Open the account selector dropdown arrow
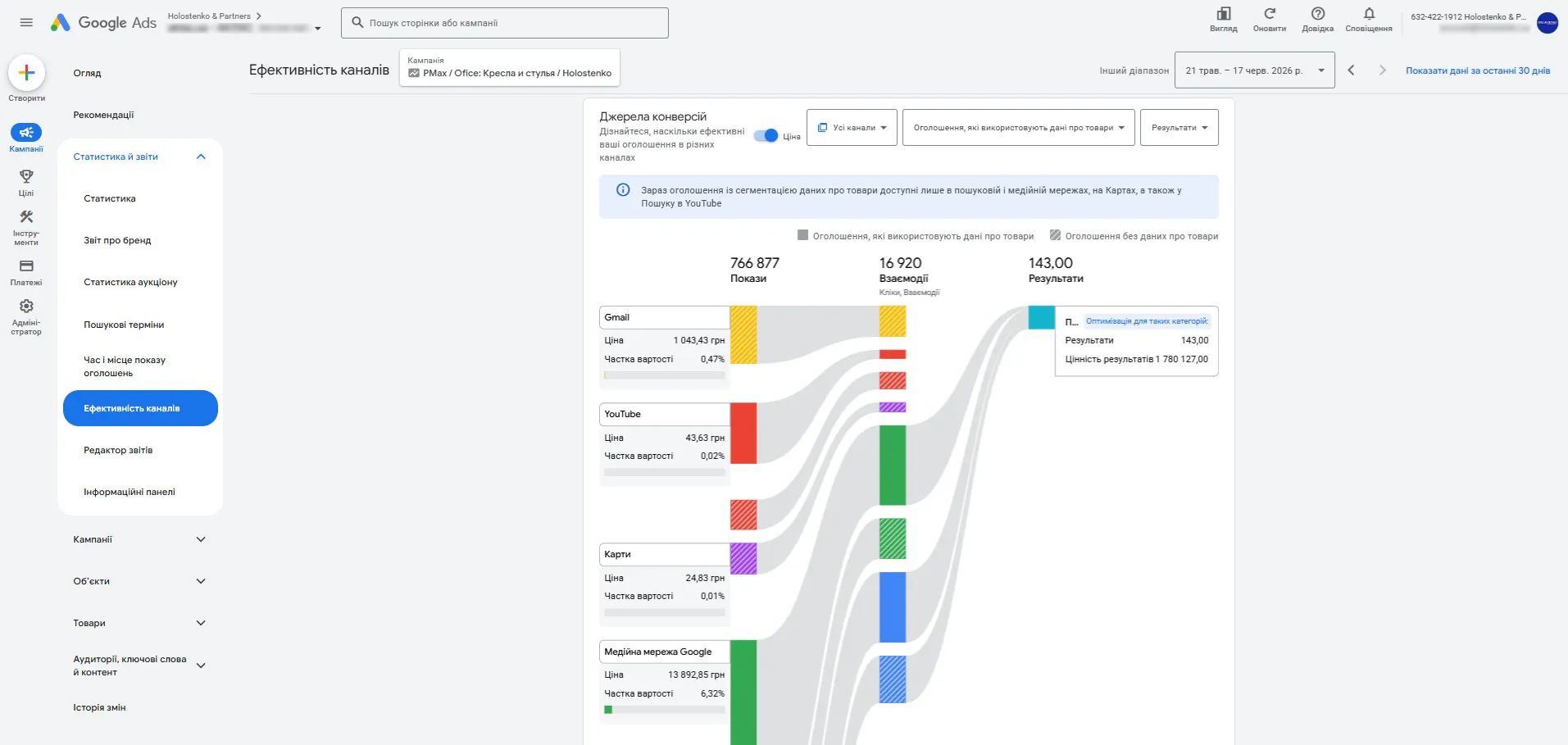Viewport: 1568px width, 745px height. pyautogui.click(x=318, y=29)
